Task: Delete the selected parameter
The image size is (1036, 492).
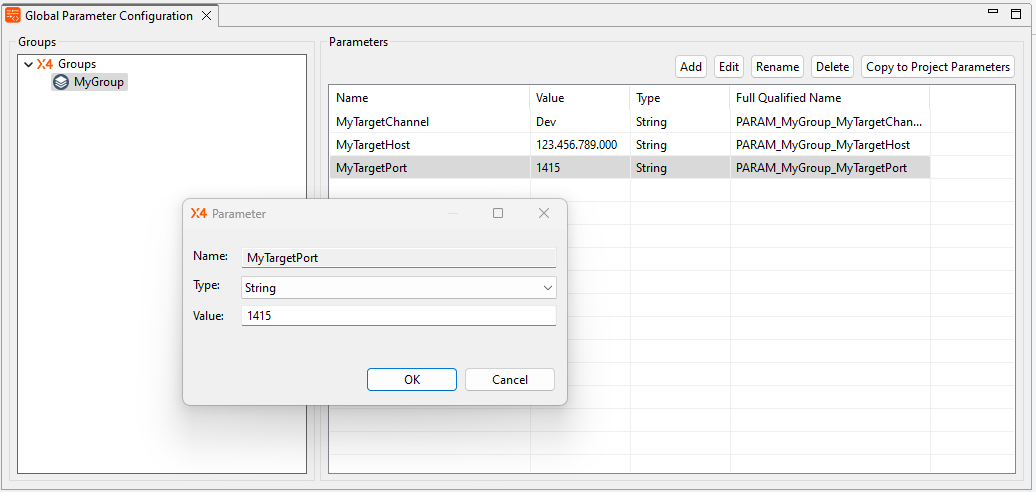Action: (x=832, y=67)
